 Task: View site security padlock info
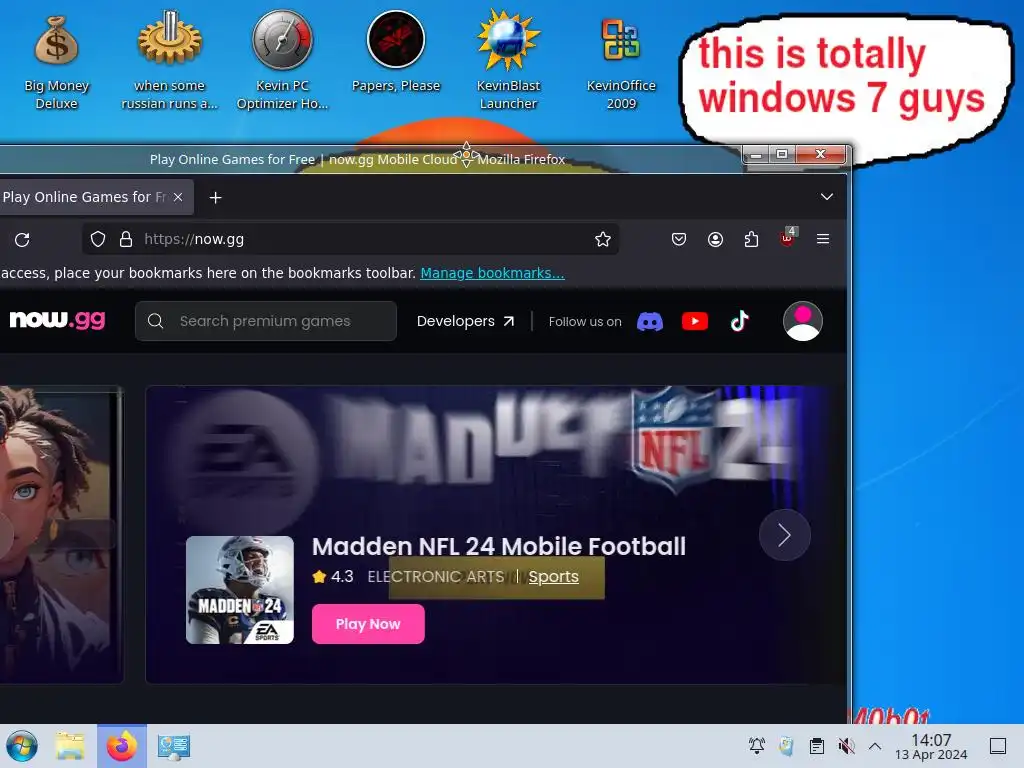(126, 239)
